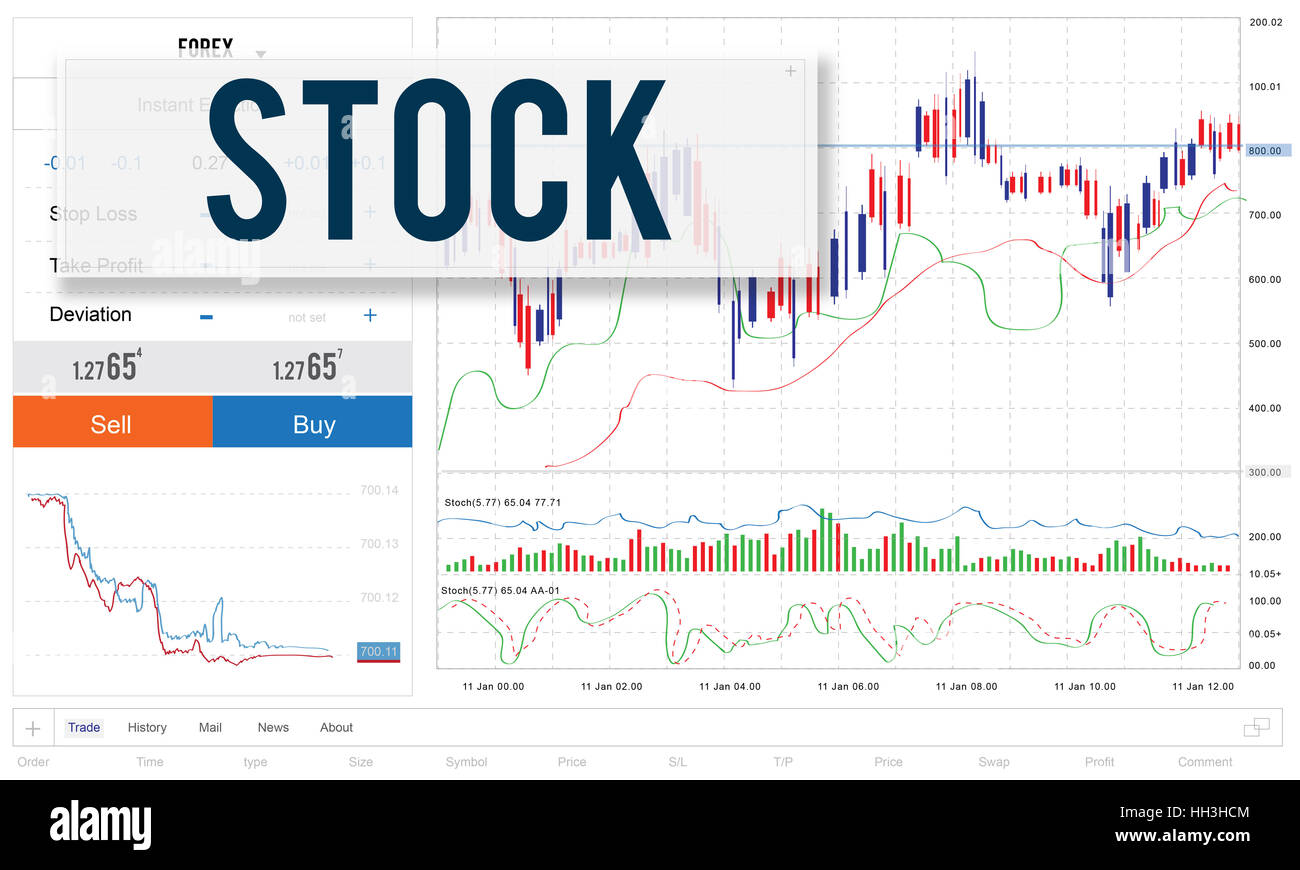1300x870 pixels.
Task: Open the News tab
Action: coord(273,727)
